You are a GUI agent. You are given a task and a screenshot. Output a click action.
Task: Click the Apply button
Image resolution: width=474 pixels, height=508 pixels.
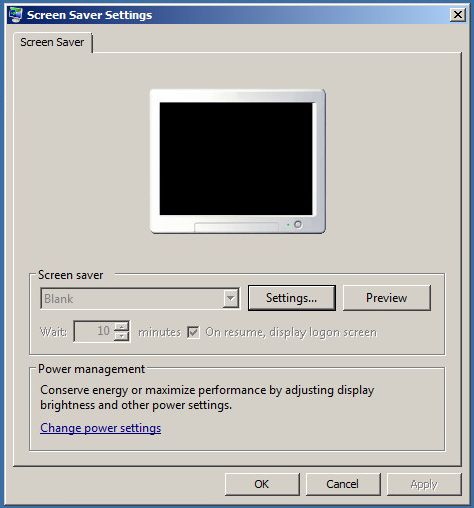tap(424, 484)
